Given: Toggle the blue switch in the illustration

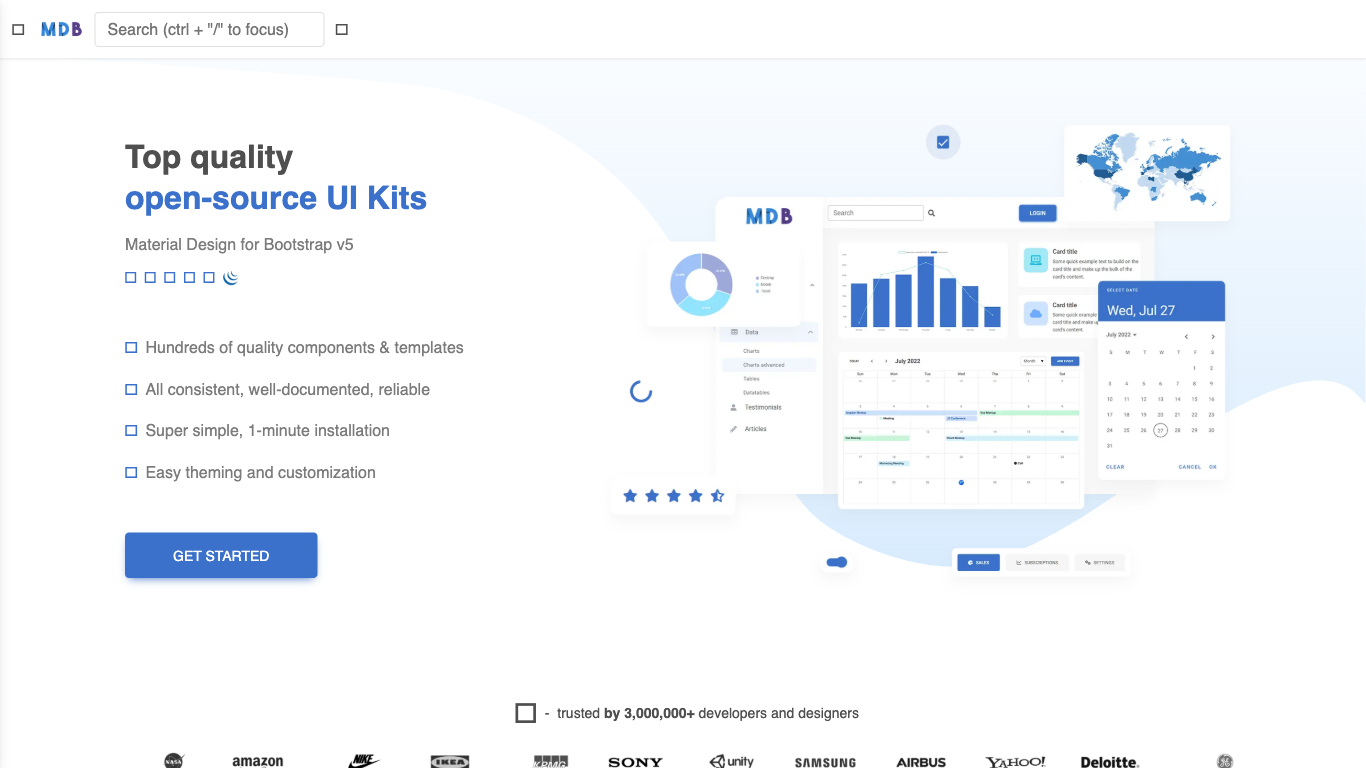Looking at the screenshot, I should (x=837, y=562).
